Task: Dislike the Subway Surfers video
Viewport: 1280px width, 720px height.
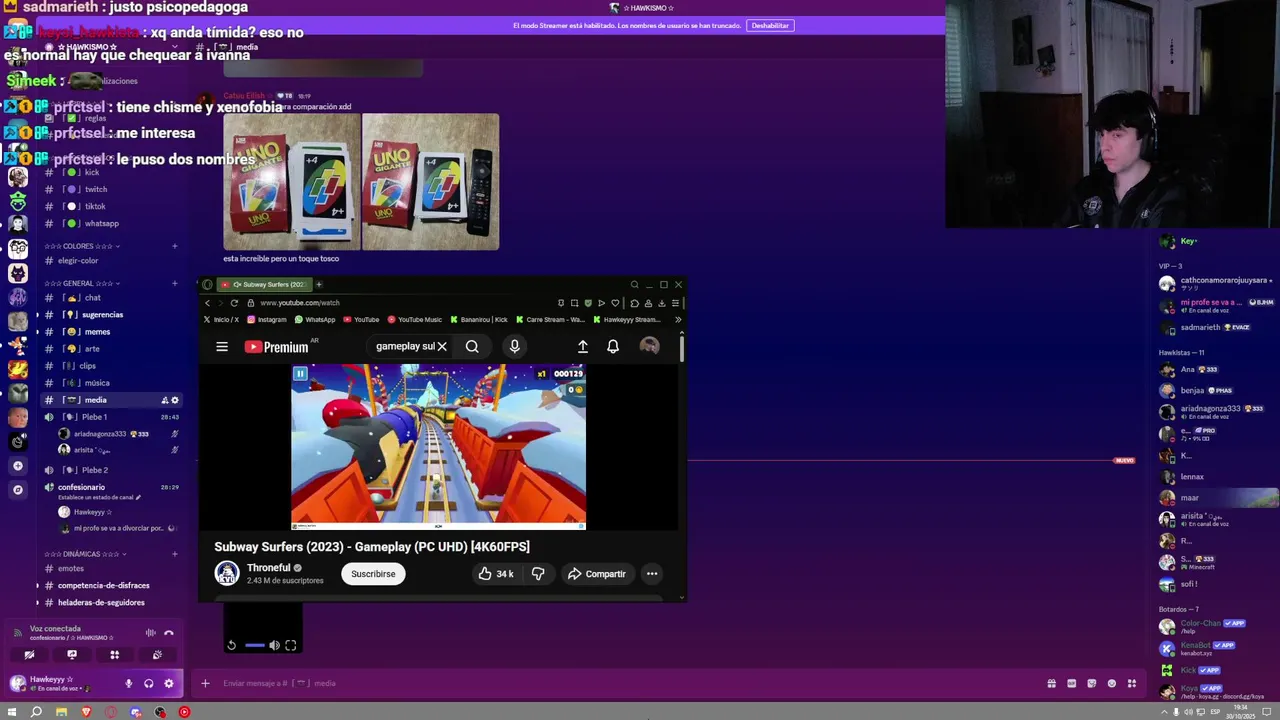Action: [x=538, y=574]
